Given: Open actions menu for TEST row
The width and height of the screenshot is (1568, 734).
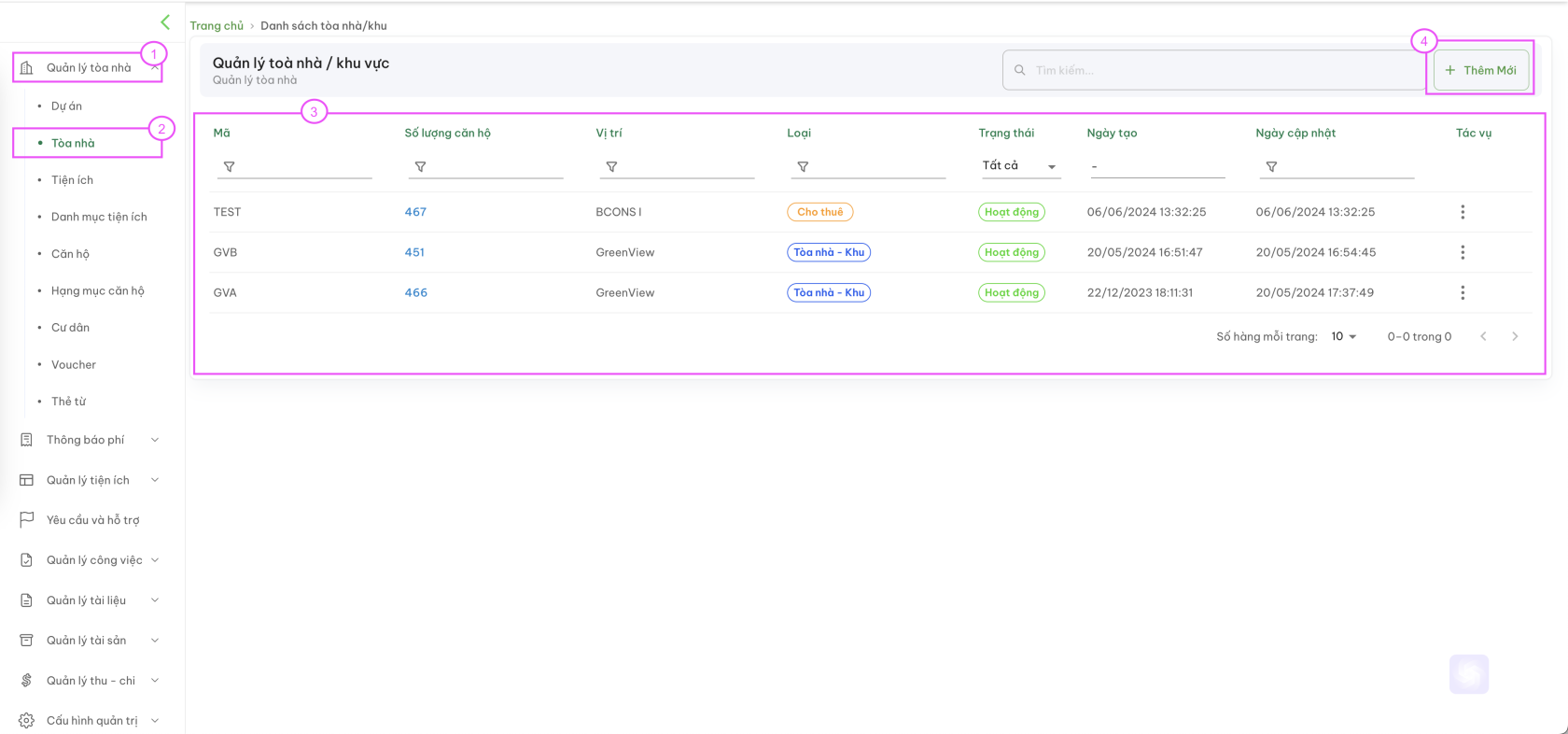Looking at the screenshot, I should point(1463,212).
